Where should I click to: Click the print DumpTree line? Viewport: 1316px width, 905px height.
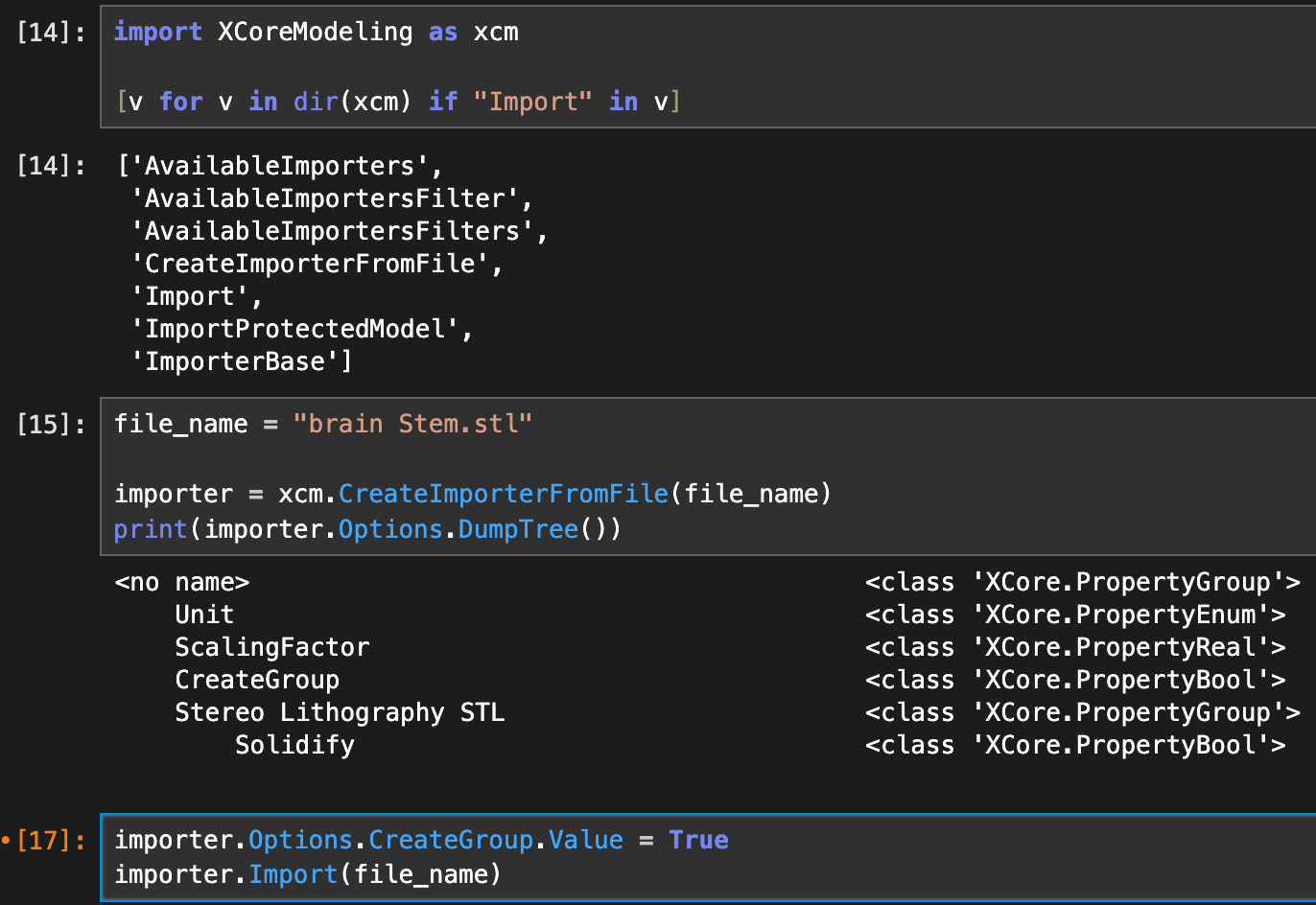pyautogui.click(x=367, y=529)
